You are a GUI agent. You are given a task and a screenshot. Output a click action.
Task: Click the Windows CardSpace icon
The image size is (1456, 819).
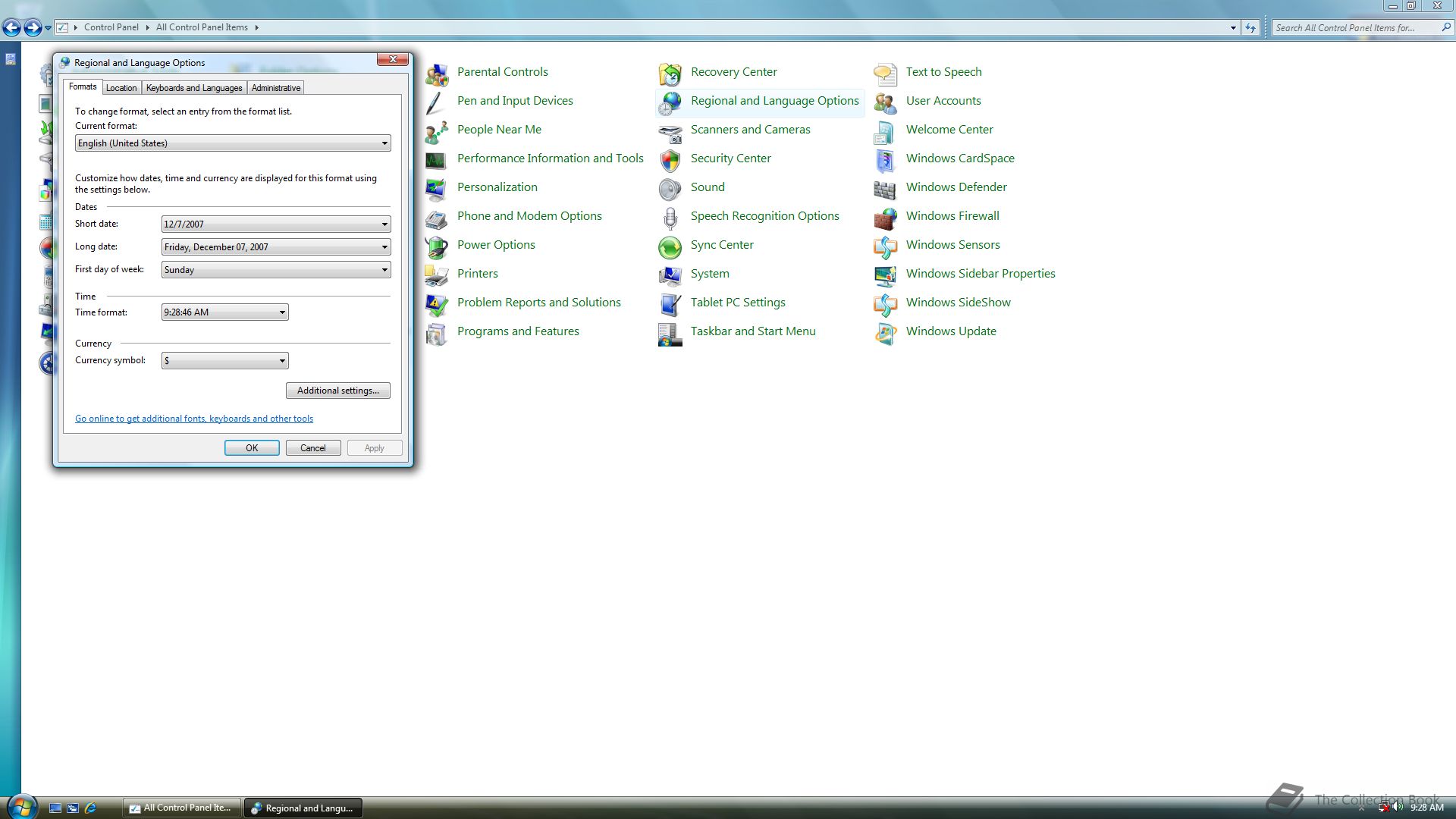point(886,161)
